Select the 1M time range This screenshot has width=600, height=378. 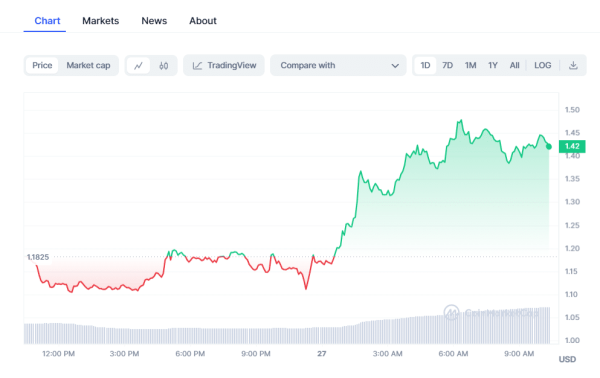(x=470, y=65)
